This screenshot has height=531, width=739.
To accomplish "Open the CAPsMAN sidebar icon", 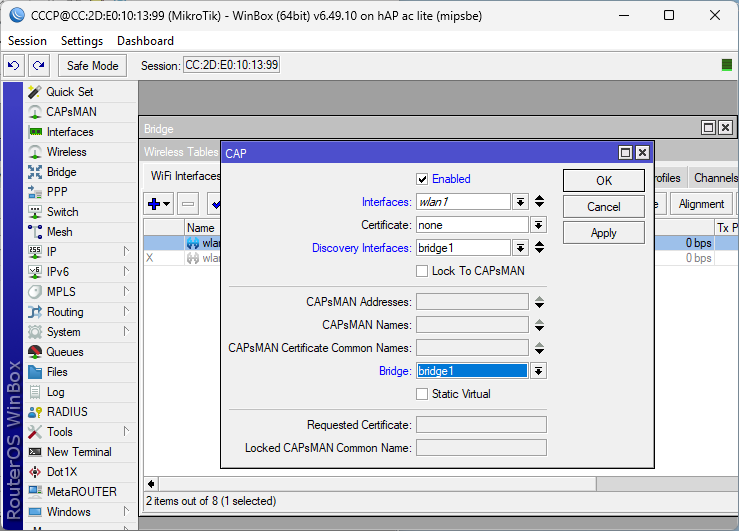I will pyautogui.click(x=35, y=112).
